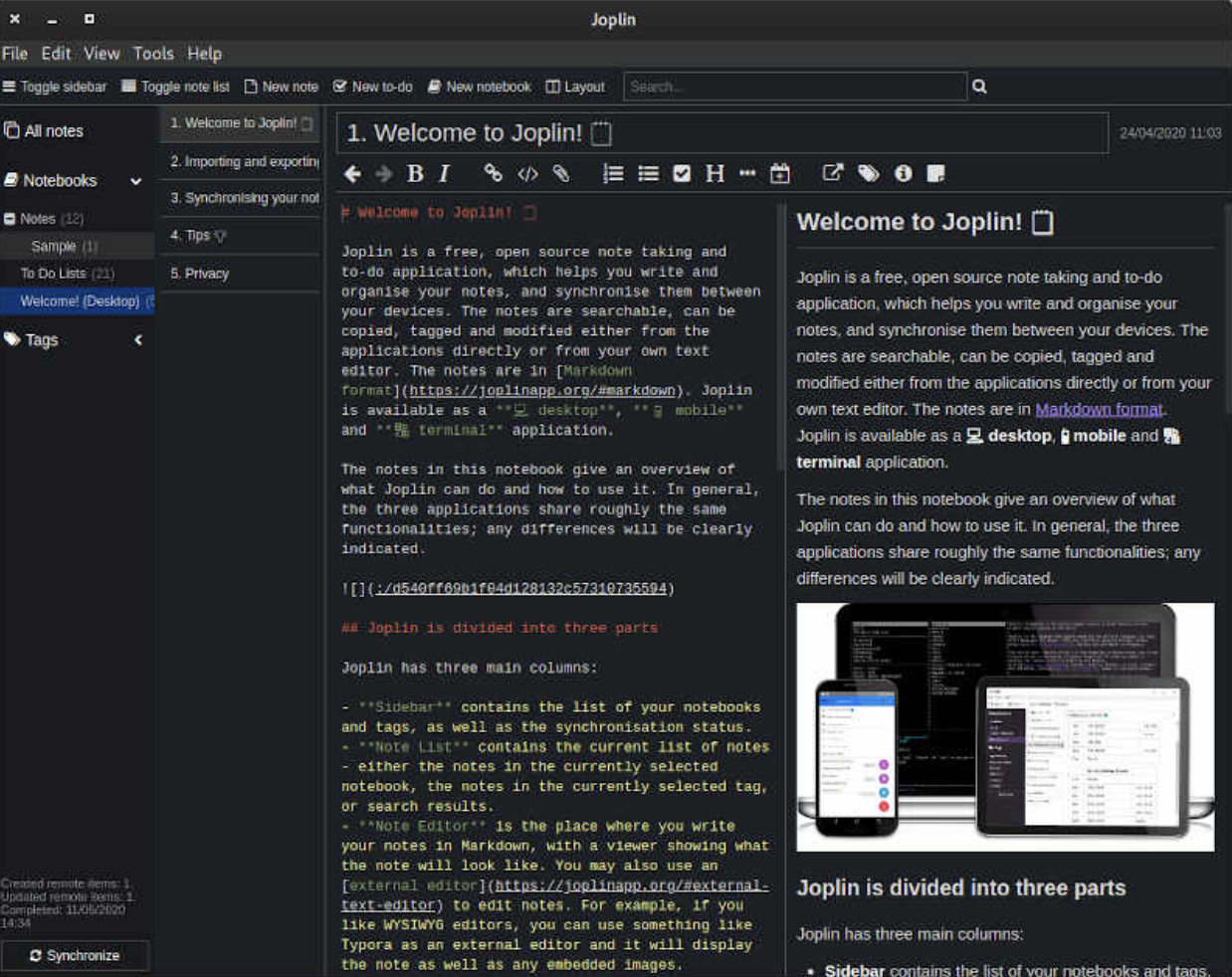
Task: Toggle the note list visibility
Action: [175, 87]
